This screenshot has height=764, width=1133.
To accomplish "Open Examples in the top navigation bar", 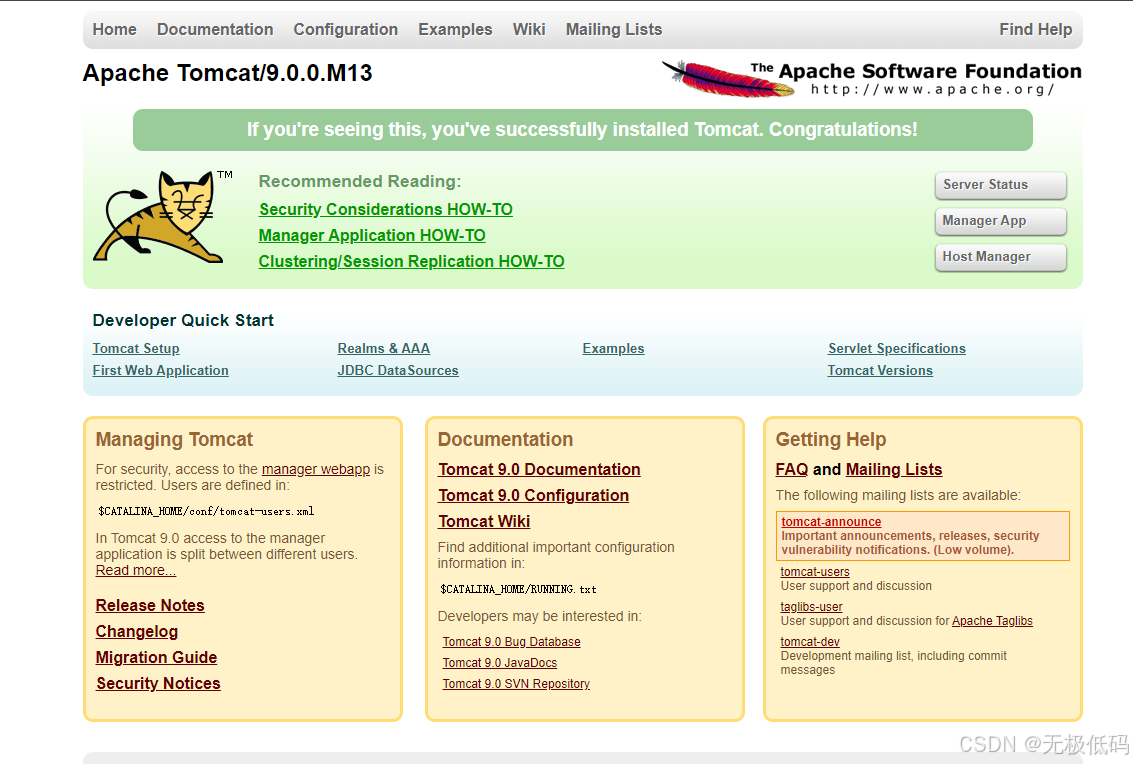I will coord(455,30).
